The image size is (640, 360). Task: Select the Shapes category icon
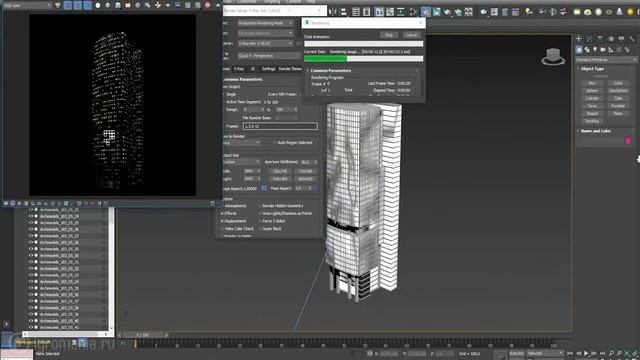(587, 50)
